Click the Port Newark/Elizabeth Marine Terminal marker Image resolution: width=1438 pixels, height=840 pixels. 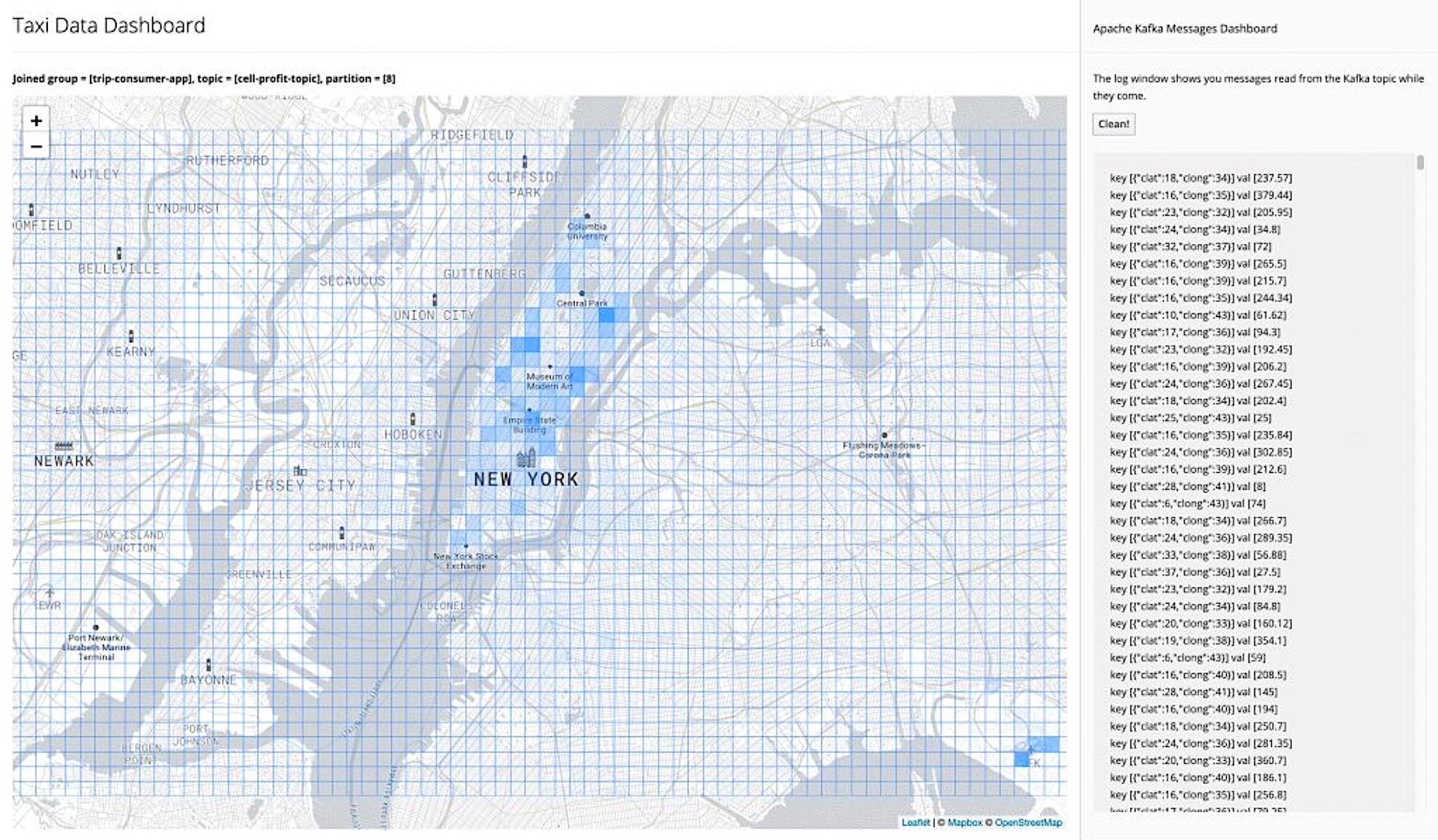click(x=95, y=627)
